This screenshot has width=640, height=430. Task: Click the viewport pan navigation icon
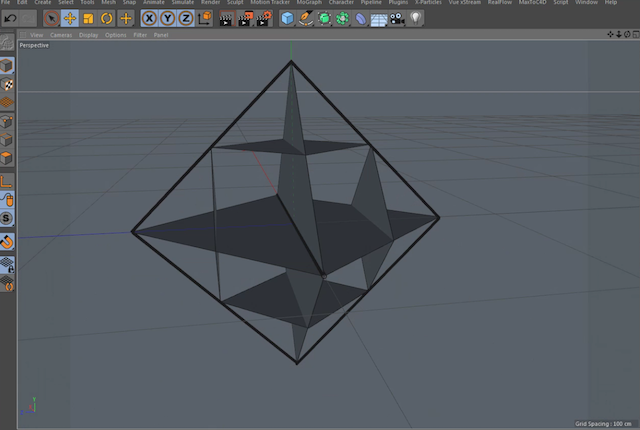[x=610, y=35]
